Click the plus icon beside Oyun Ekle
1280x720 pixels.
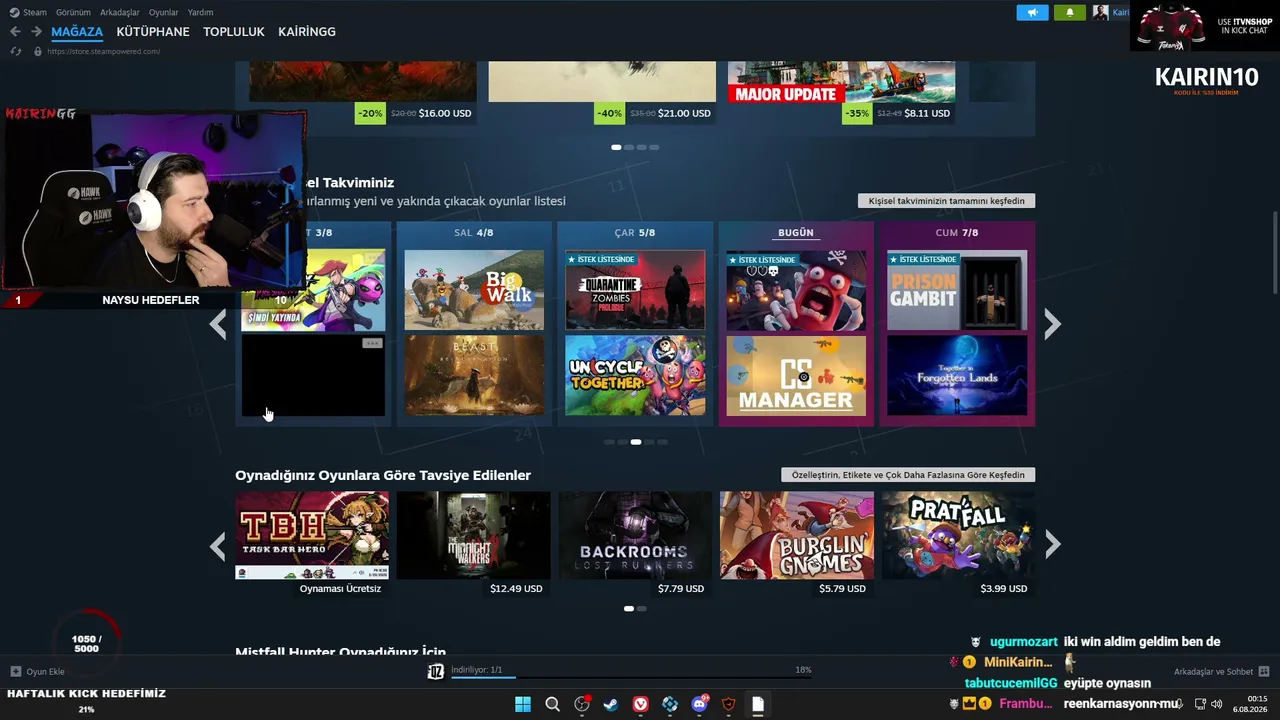15,672
